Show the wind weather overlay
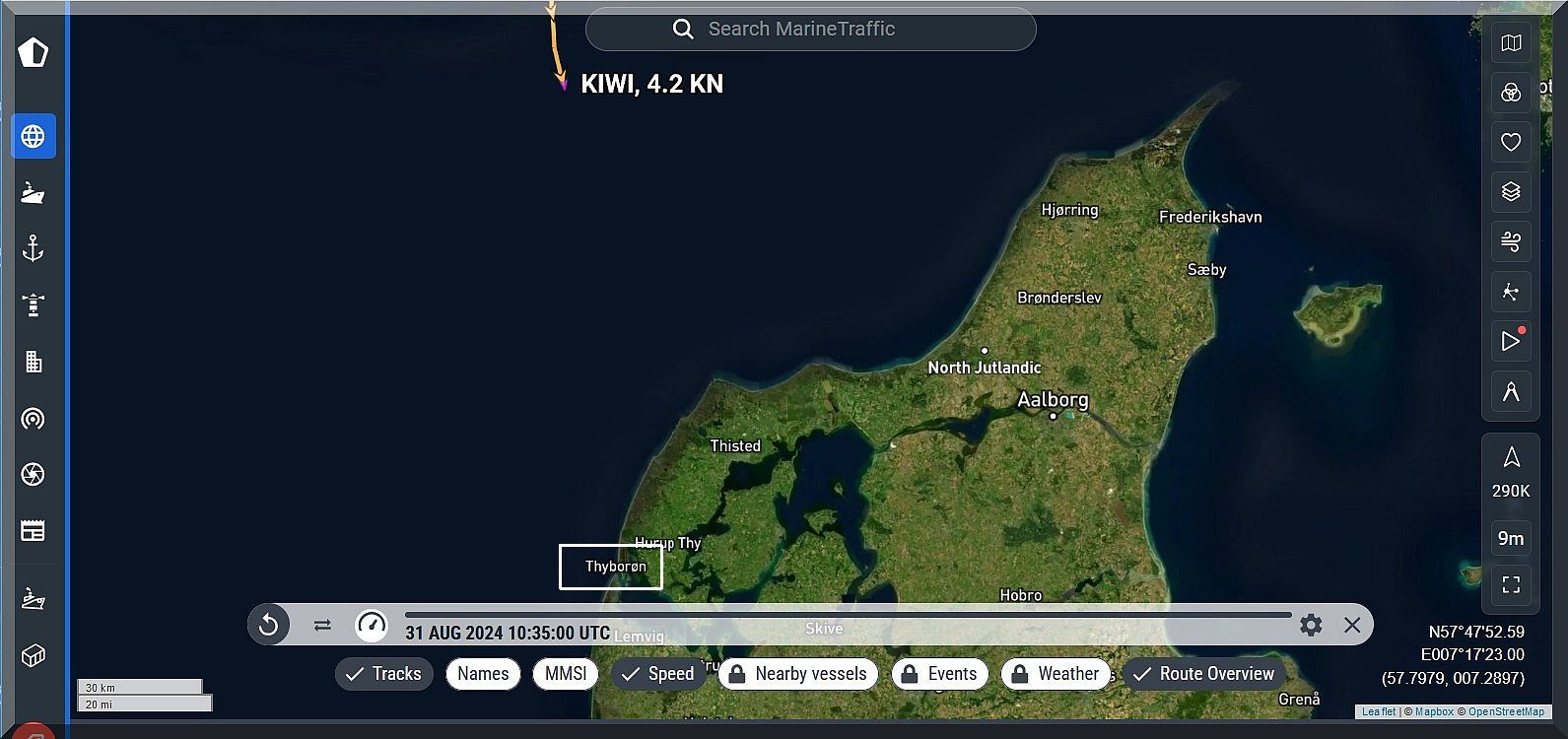The width and height of the screenshot is (1568, 739). [x=1510, y=241]
